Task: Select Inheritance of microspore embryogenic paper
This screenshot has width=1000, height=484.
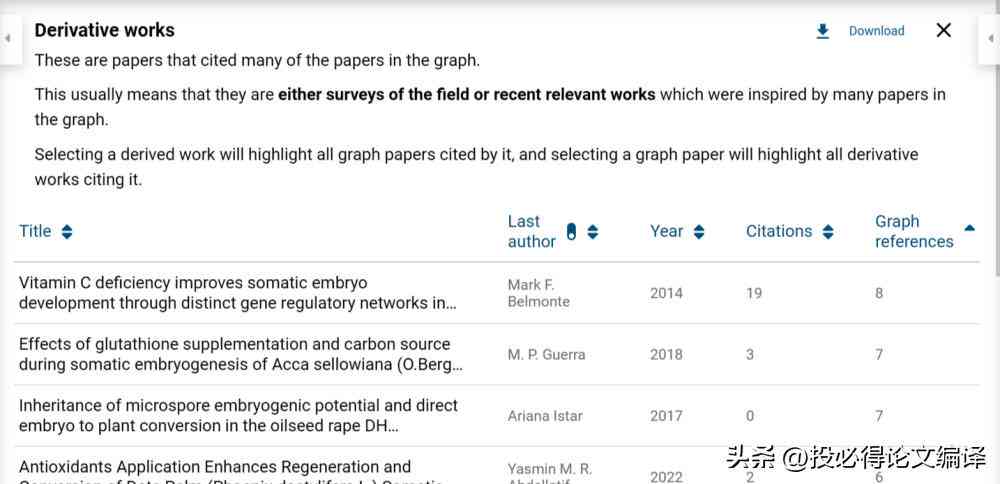Action: [x=497, y=416]
